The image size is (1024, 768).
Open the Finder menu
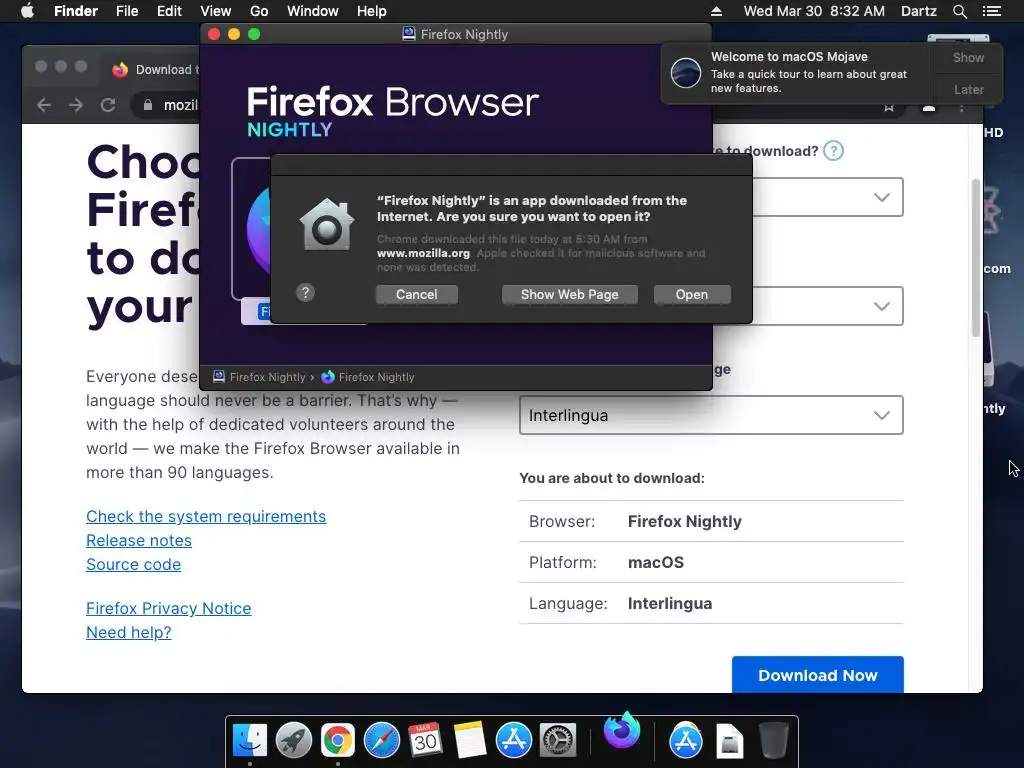click(76, 11)
